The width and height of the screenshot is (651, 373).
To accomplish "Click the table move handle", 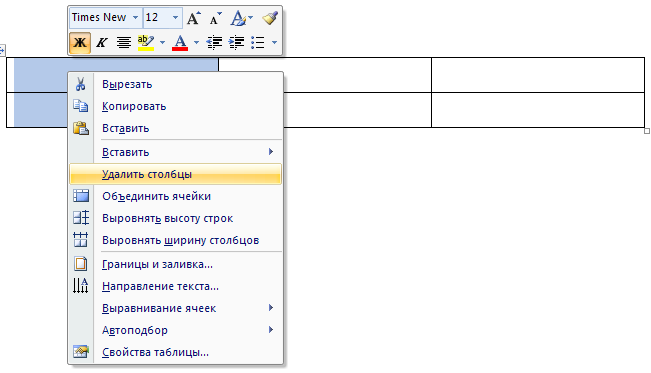I will point(2,50).
